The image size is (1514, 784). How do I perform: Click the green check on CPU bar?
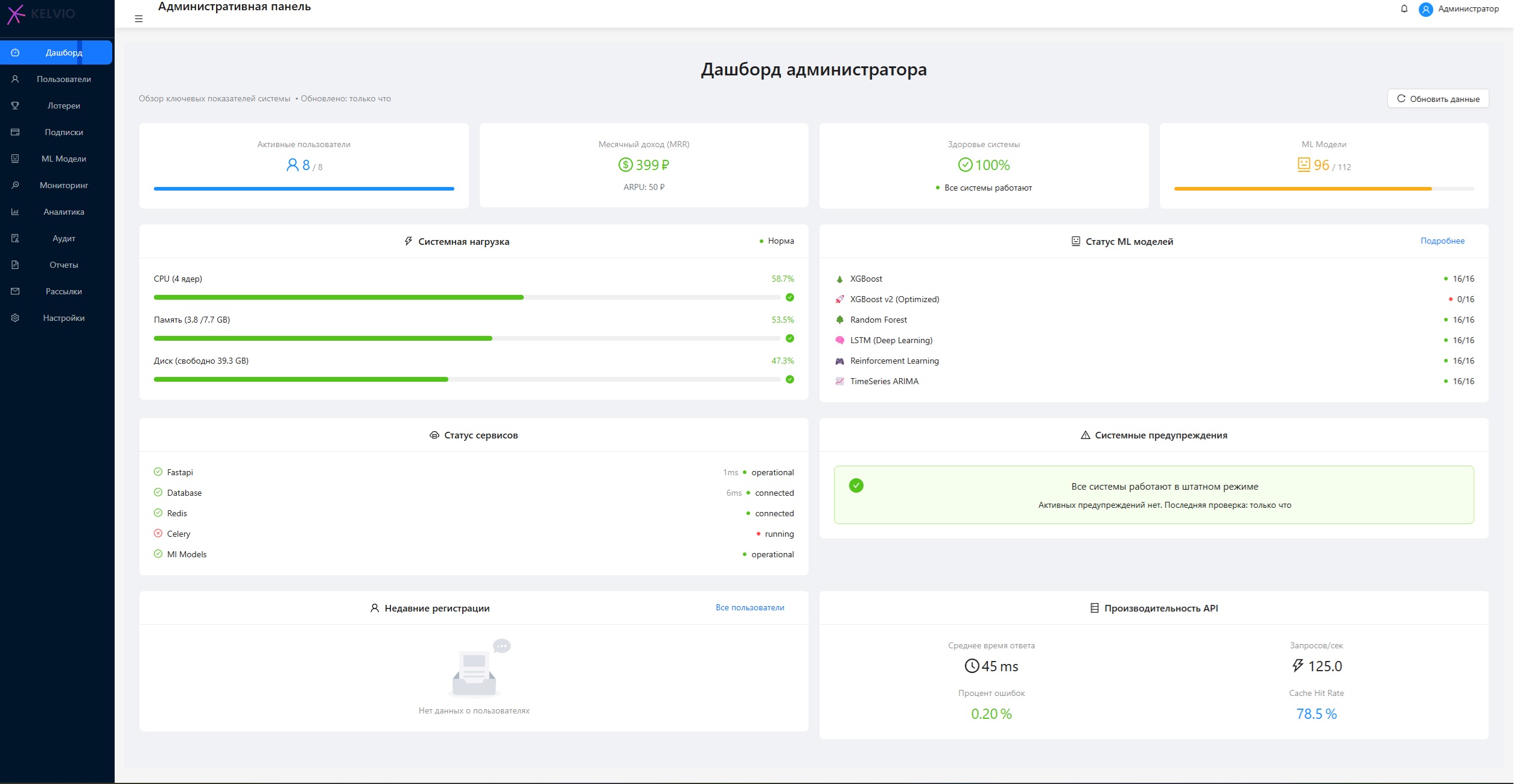[x=790, y=297]
